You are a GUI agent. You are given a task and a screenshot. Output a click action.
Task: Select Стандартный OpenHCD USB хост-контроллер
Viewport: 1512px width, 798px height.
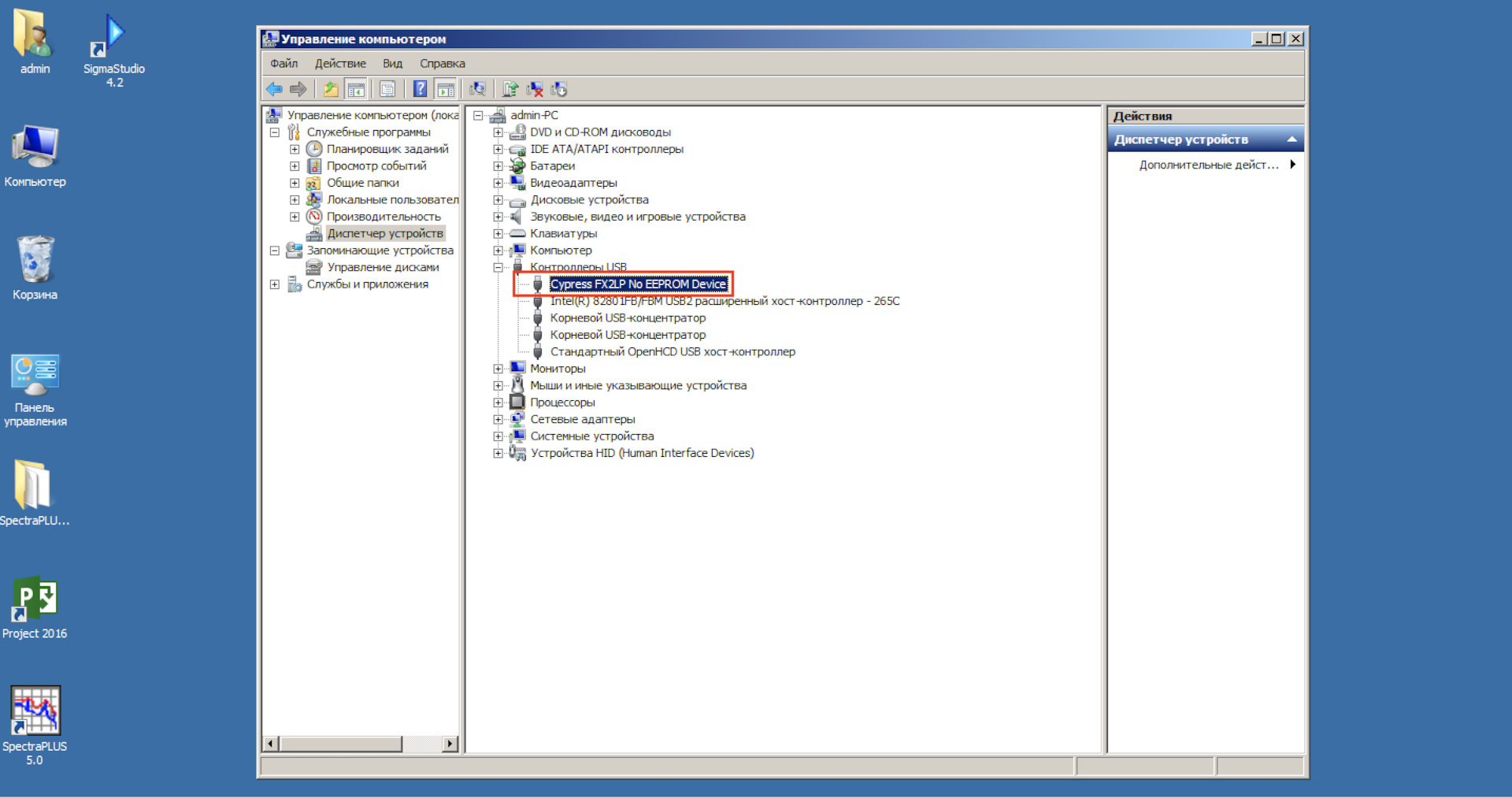tap(673, 351)
